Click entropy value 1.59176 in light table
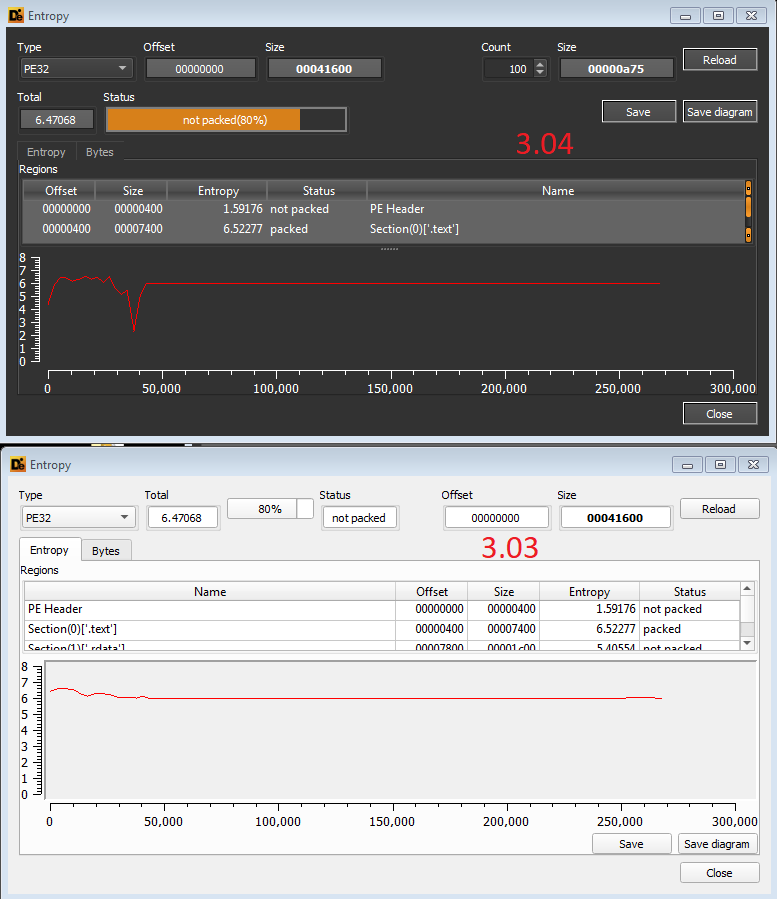This screenshot has height=899, width=777. pyautogui.click(x=616, y=609)
